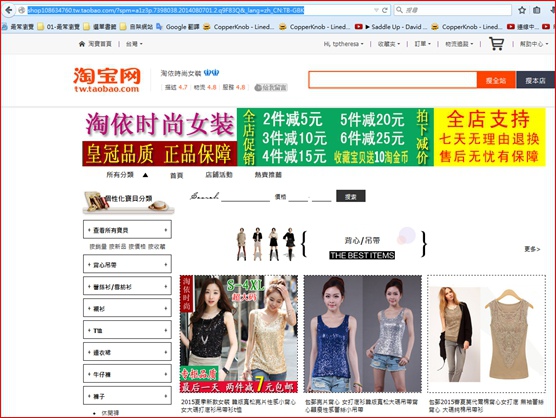Click the Taobao tw.taobao.com logo

tap(107, 80)
